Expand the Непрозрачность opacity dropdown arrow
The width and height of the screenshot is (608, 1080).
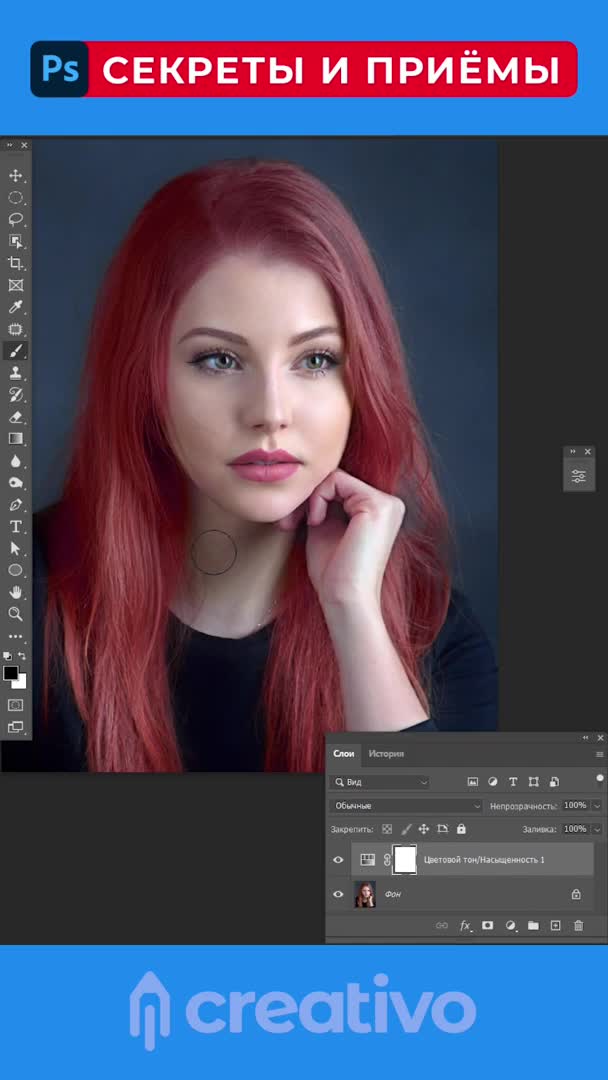(597, 806)
